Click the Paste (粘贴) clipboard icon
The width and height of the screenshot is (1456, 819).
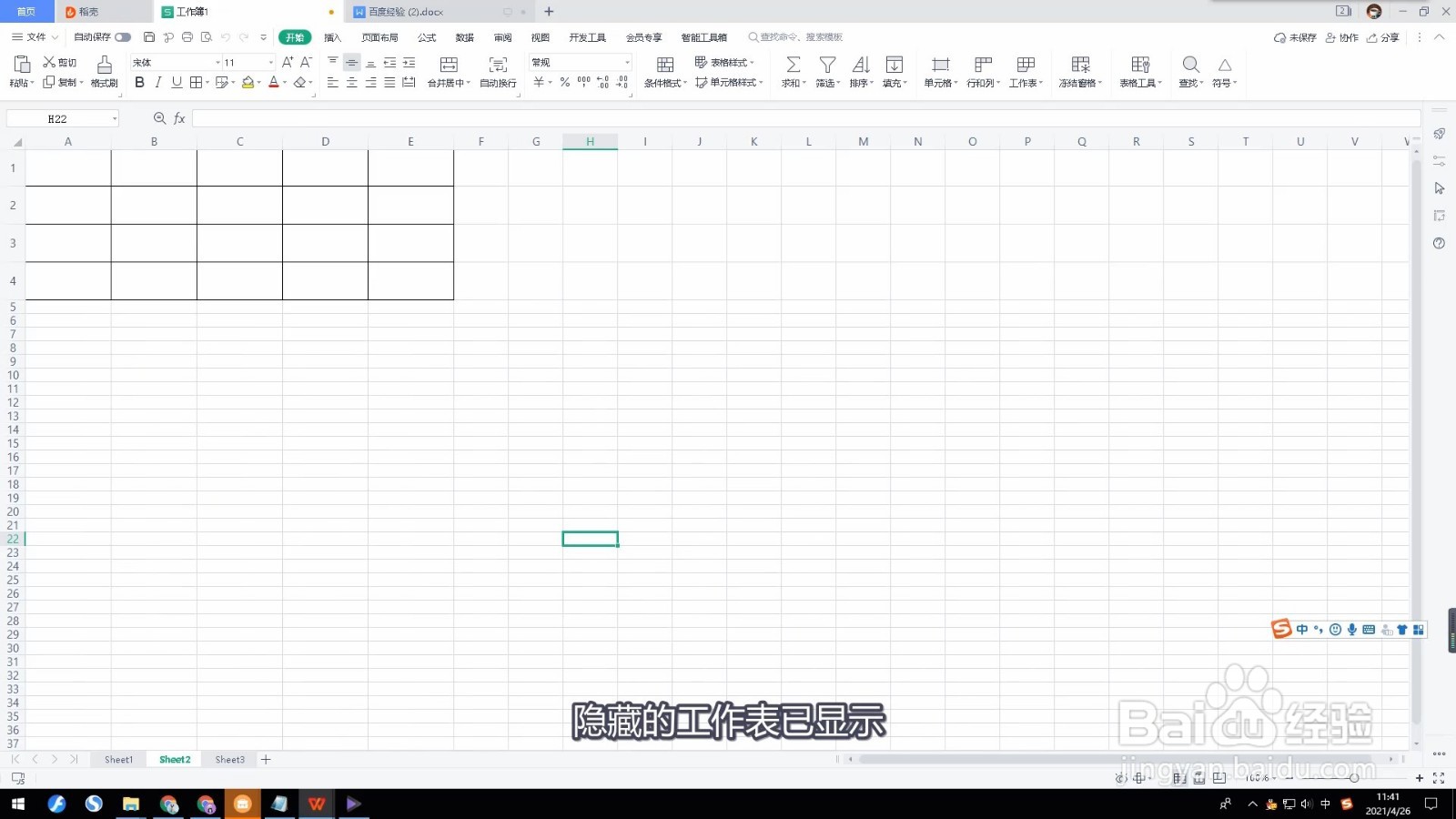tap(22, 64)
